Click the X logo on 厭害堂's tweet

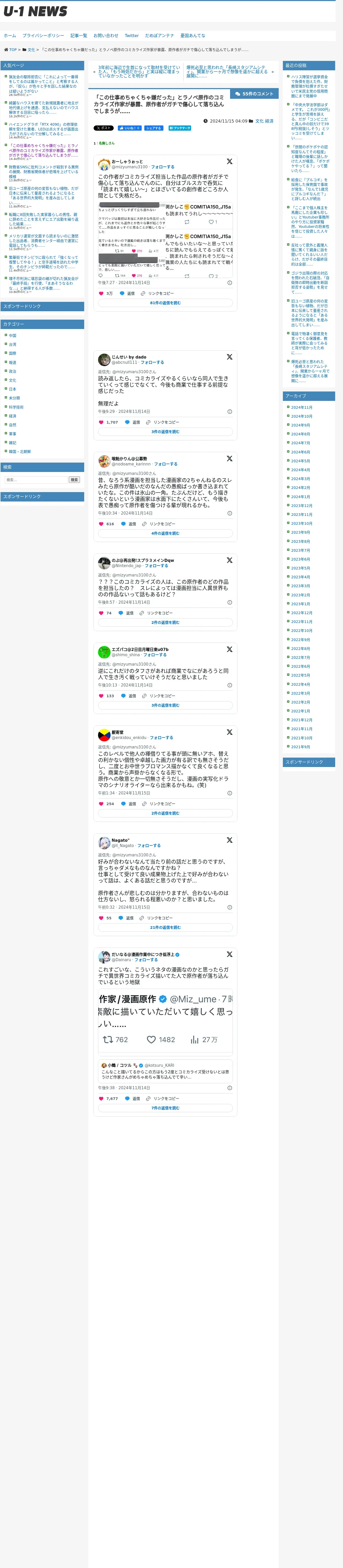point(230,732)
